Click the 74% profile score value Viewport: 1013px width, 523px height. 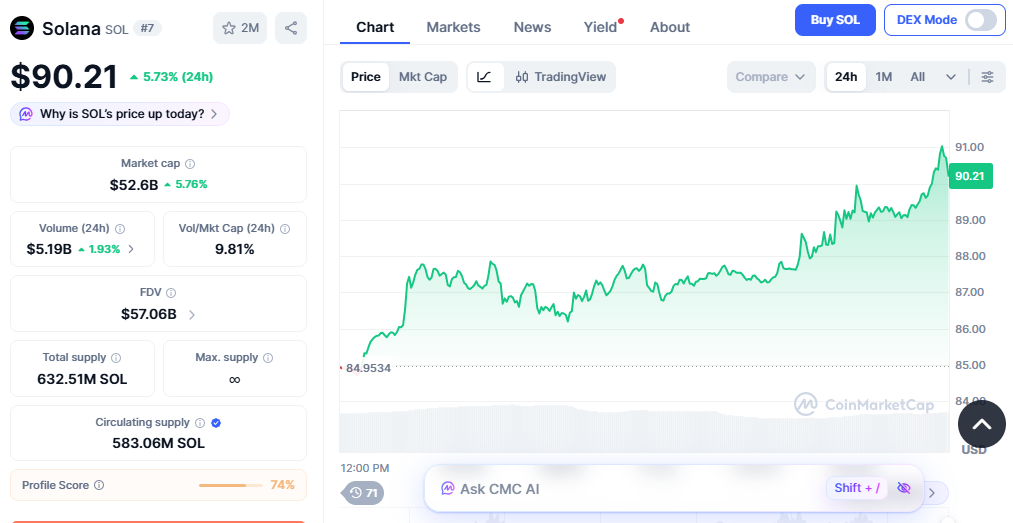tap(282, 485)
